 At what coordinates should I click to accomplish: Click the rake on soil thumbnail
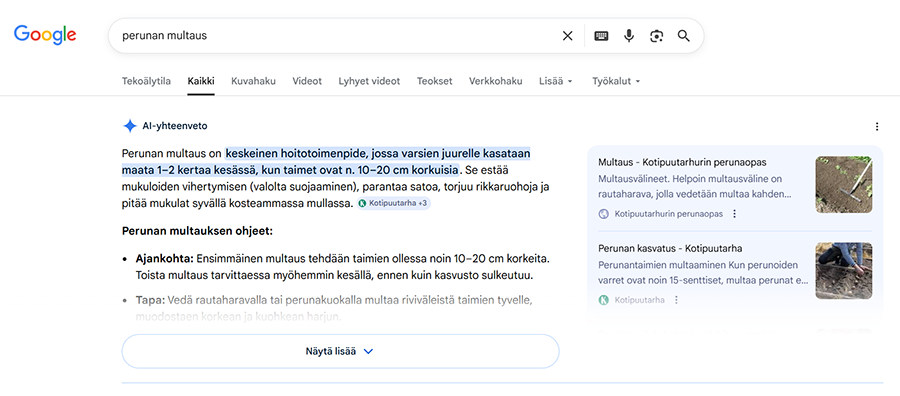click(843, 185)
